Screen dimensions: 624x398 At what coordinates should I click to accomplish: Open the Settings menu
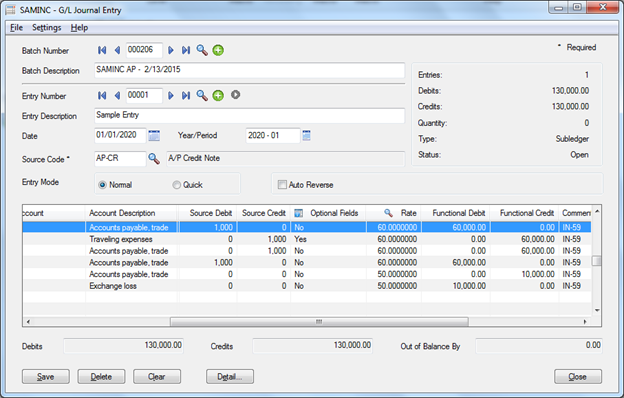click(47, 27)
